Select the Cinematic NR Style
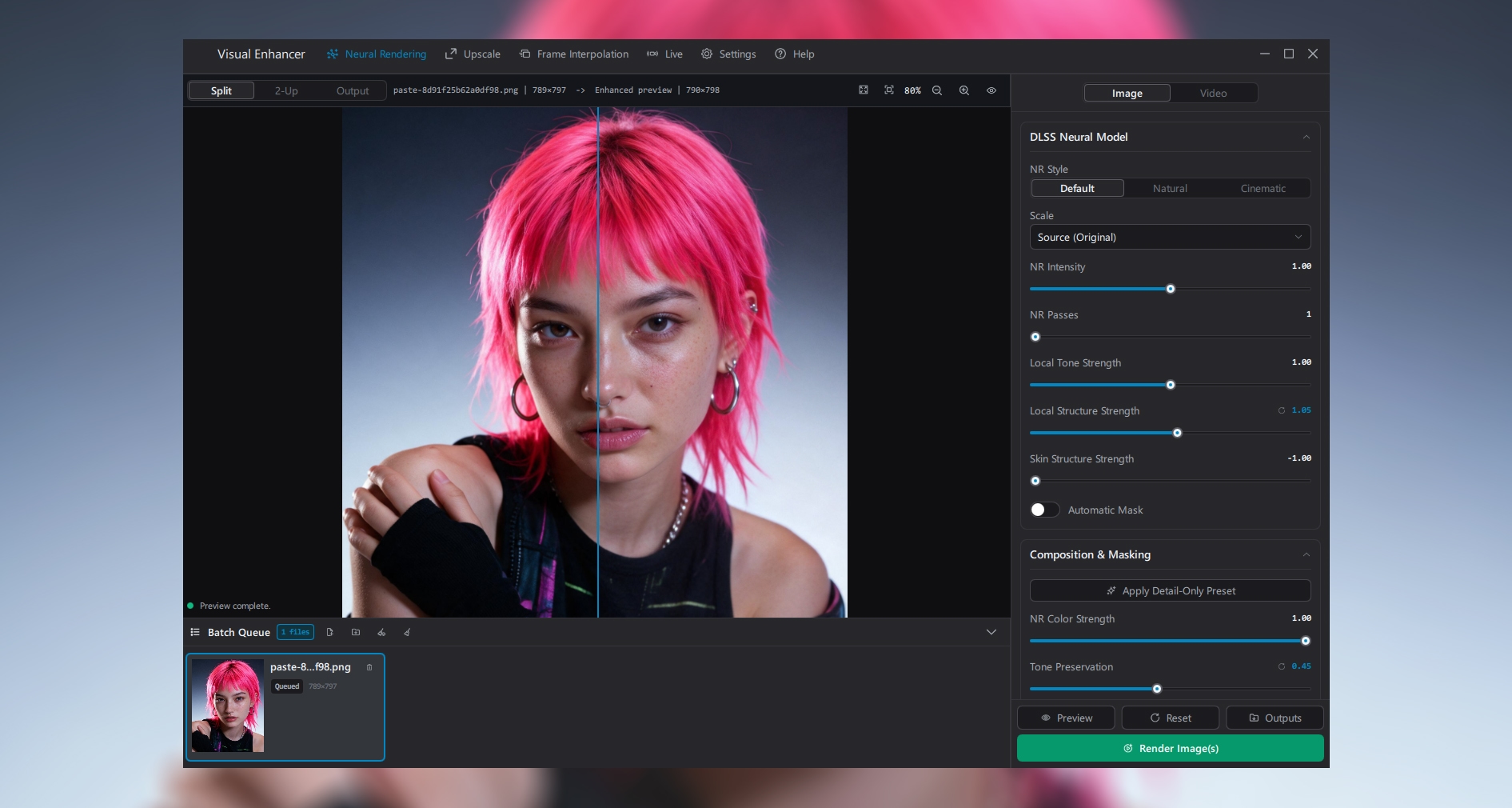1512x808 pixels. pyautogui.click(x=1263, y=188)
